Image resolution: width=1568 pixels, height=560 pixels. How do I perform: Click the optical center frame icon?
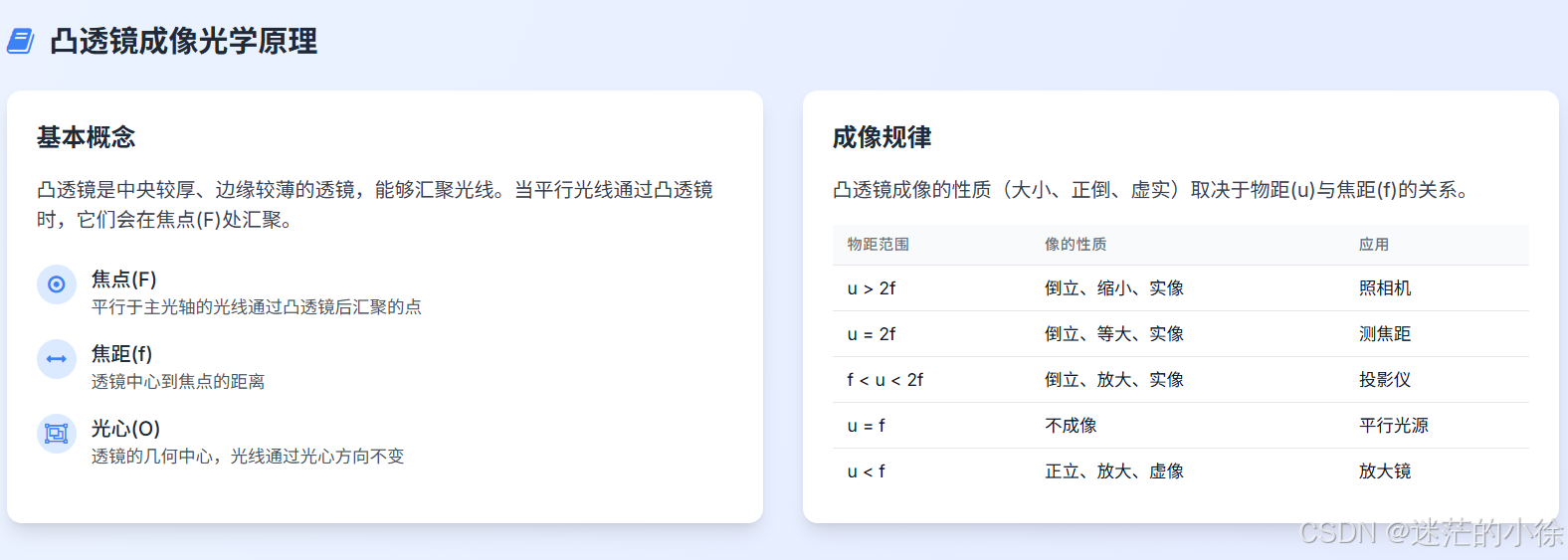(x=57, y=434)
